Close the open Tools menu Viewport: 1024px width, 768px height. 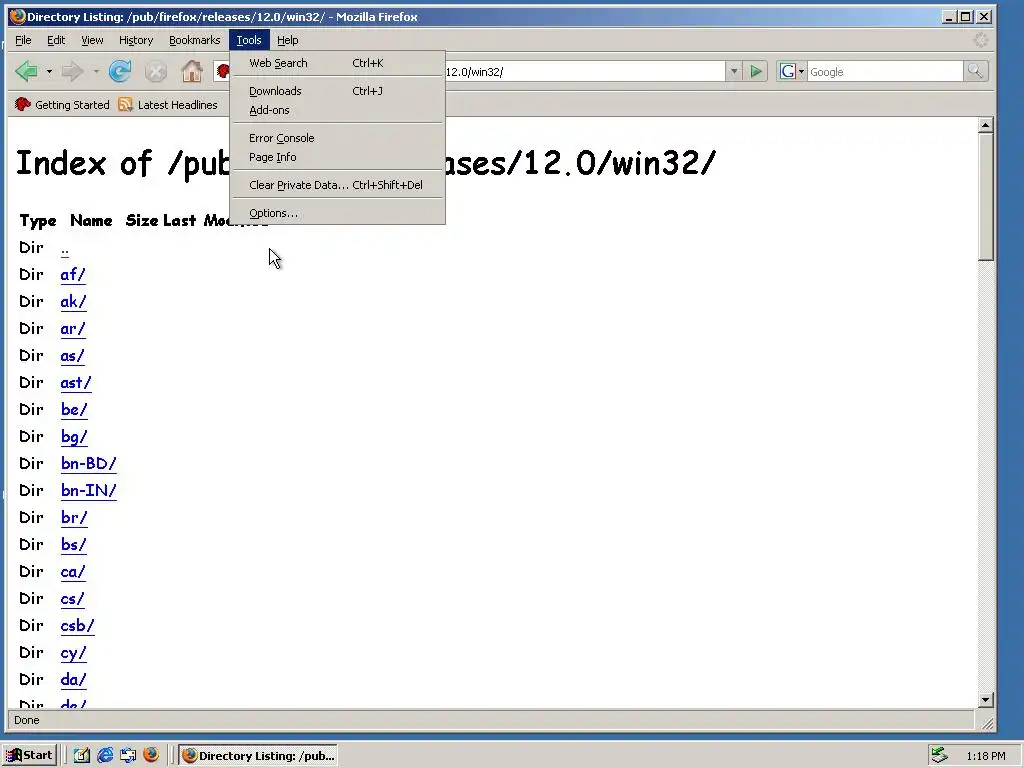click(249, 40)
